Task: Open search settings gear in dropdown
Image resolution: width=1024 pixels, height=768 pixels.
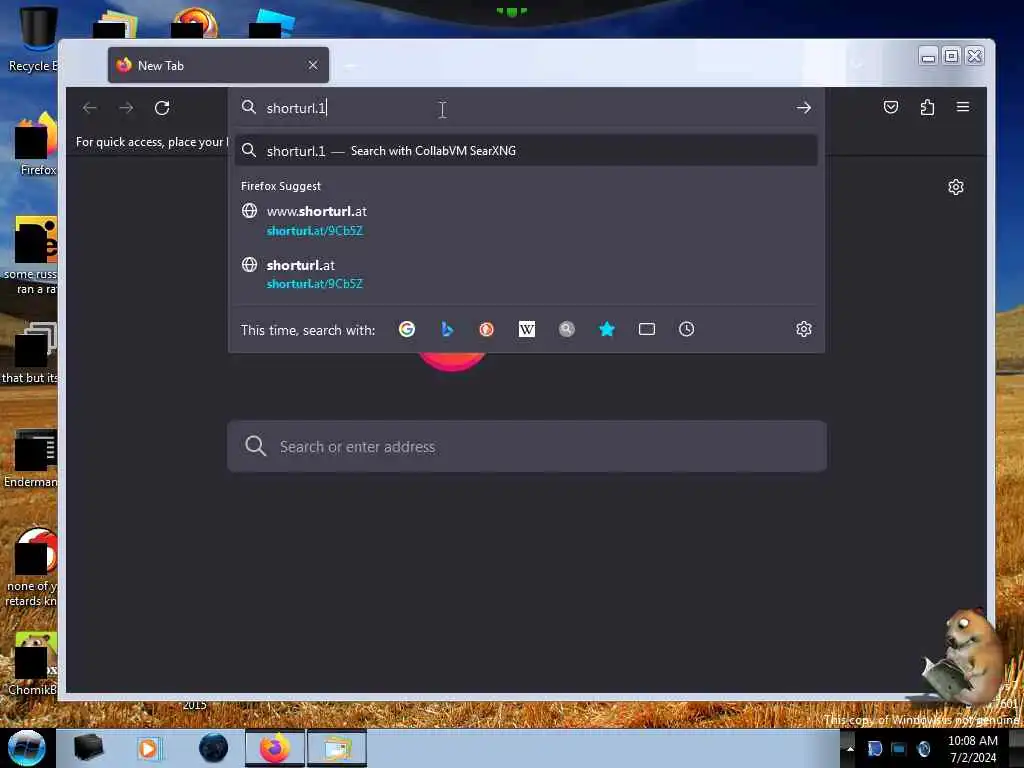Action: point(804,329)
